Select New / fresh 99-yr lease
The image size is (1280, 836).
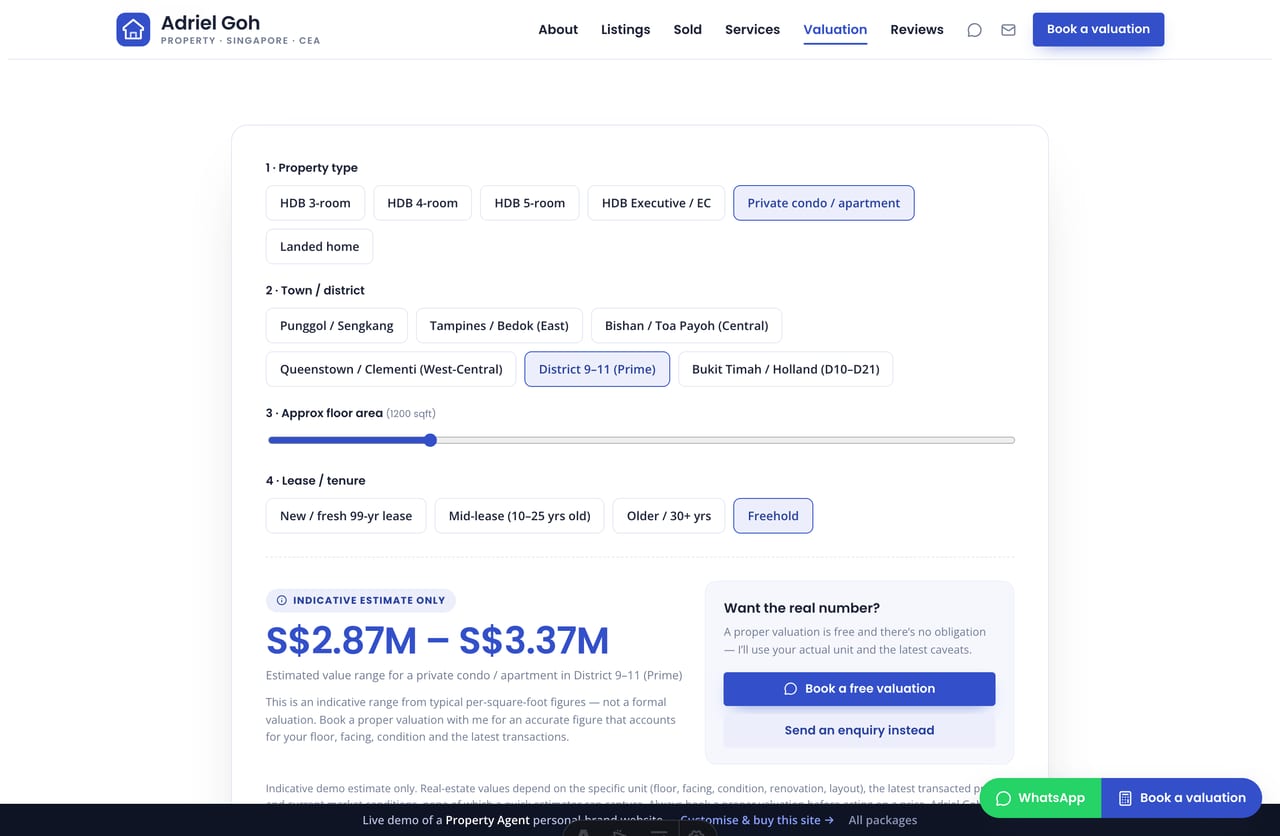click(x=346, y=516)
